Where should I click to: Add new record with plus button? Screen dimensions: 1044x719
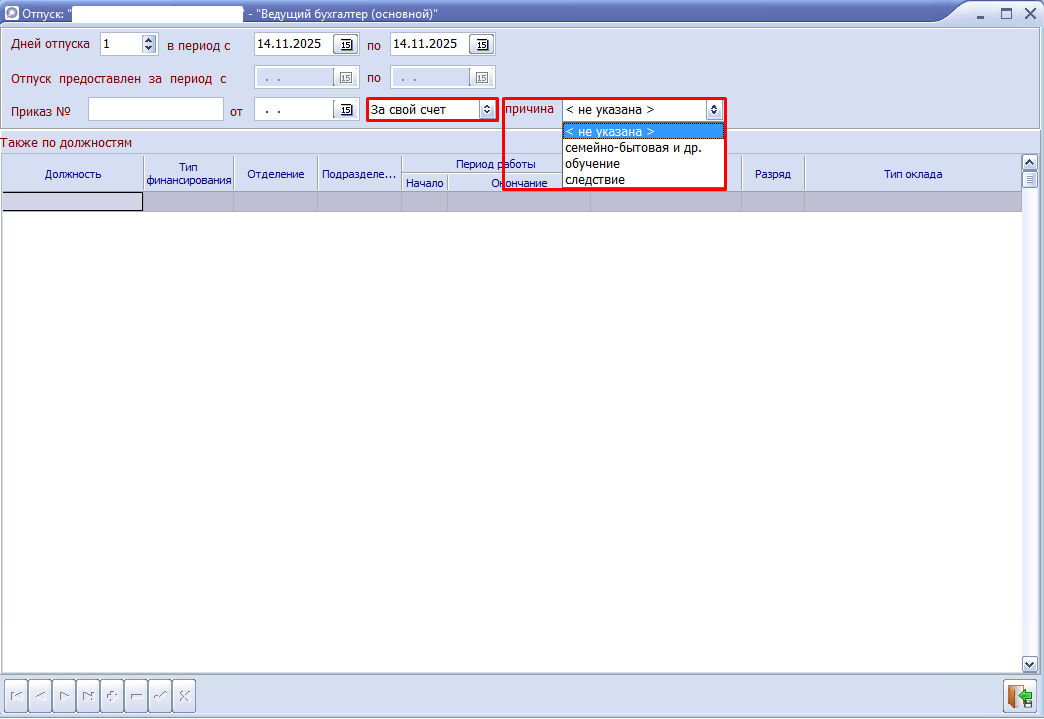pyautogui.click(x=112, y=695)
